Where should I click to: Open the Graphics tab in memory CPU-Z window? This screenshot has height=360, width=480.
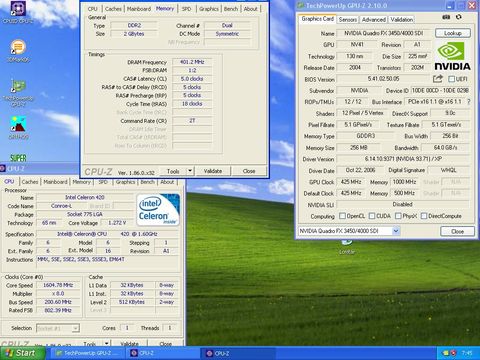tap(209, 9)
